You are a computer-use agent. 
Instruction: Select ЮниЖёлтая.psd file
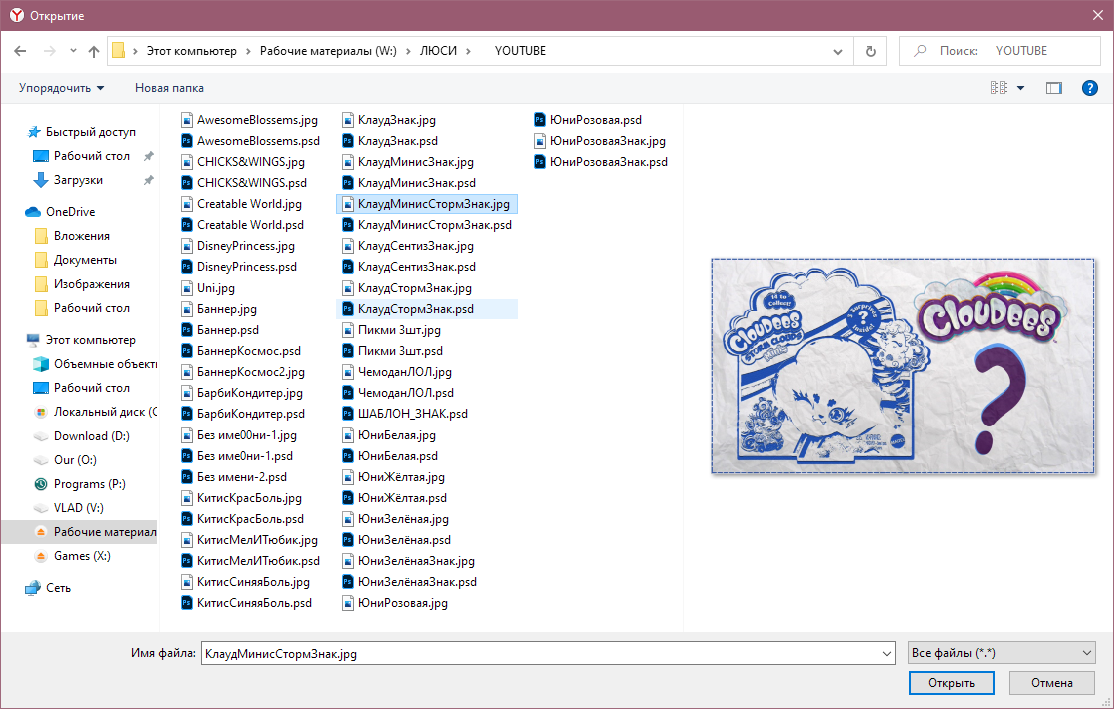[x=394, y=498]
